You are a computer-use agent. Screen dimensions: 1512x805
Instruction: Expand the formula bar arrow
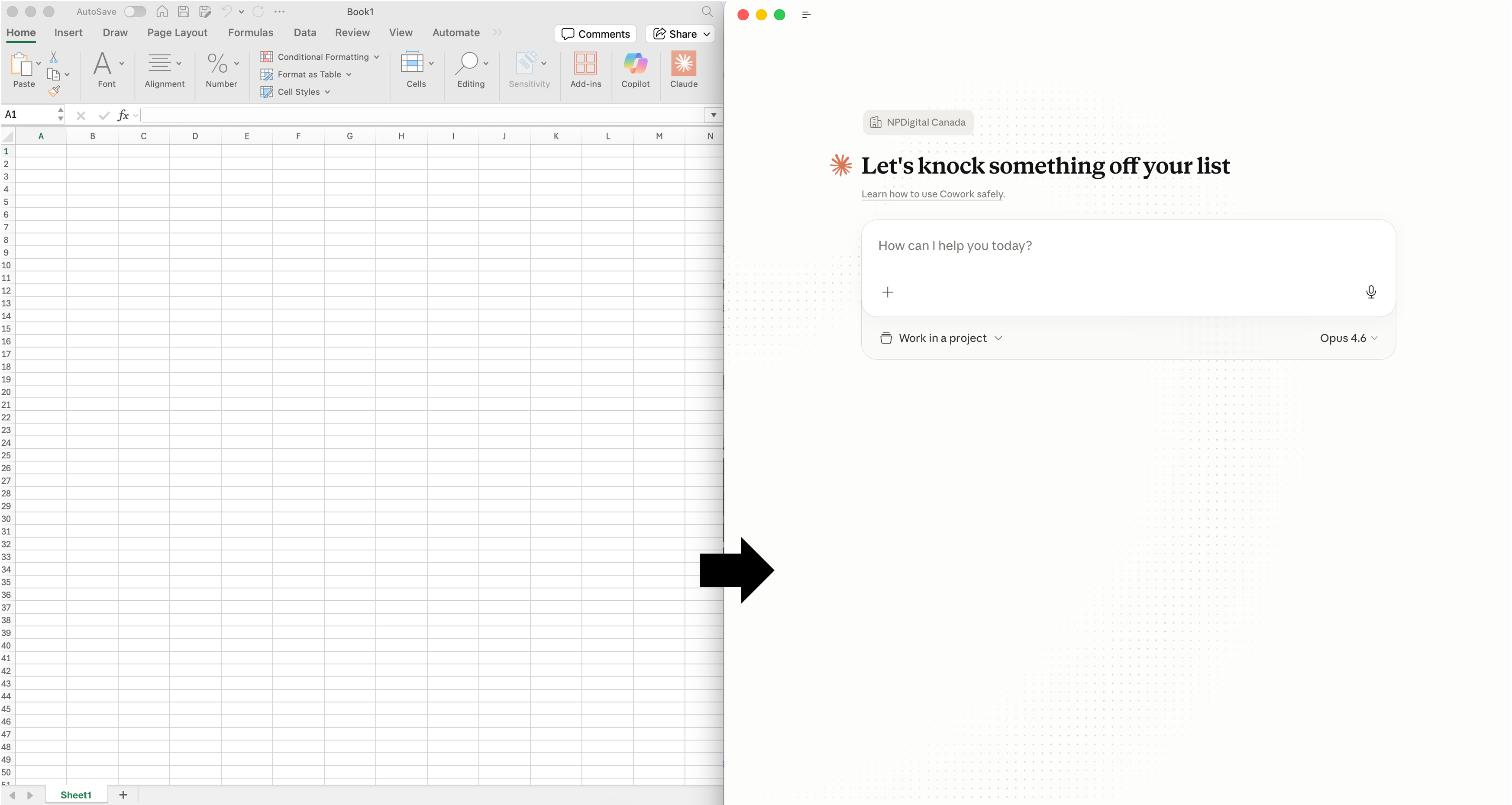pyautogui.click(x=713, y=115)
